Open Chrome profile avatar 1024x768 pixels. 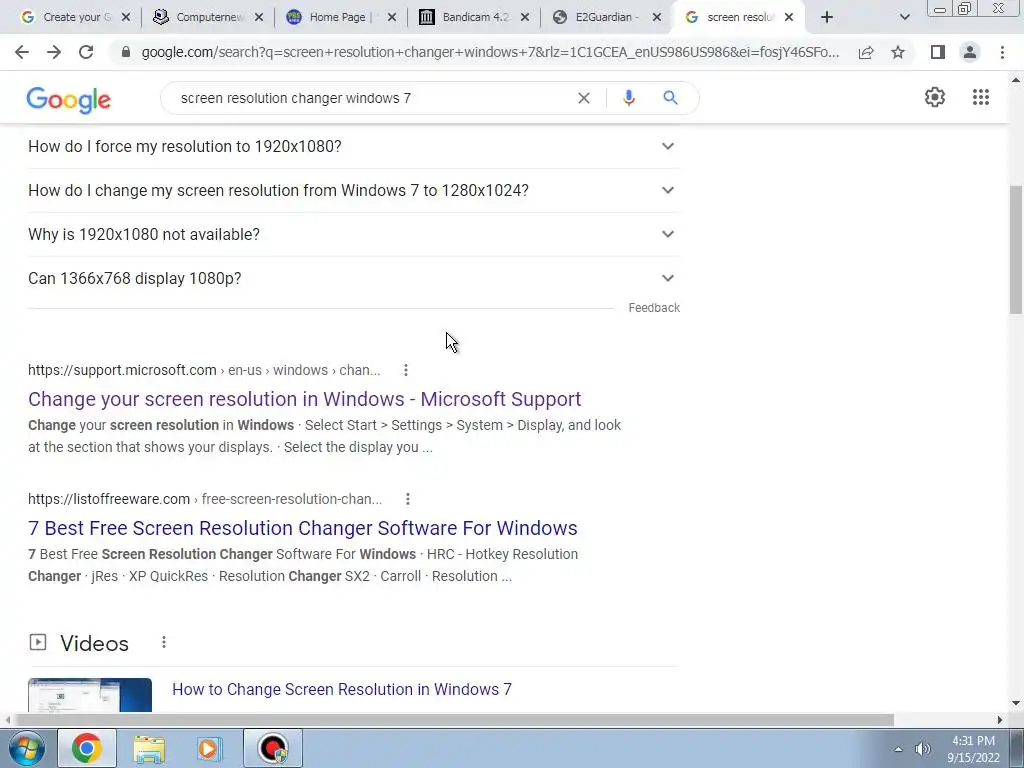970,52
